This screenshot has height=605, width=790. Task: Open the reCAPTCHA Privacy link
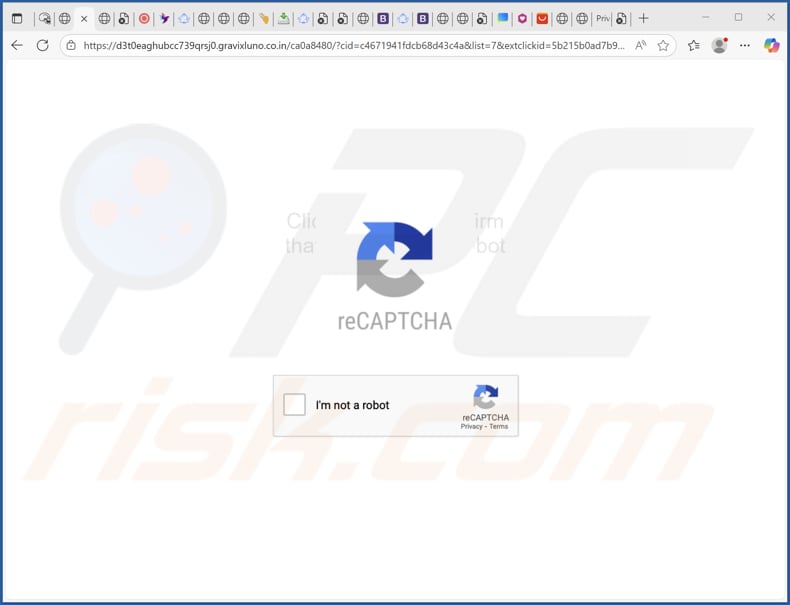471,427
